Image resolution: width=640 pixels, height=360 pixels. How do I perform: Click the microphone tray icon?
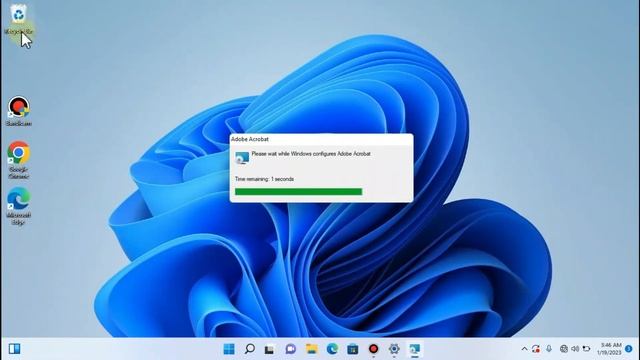pos(549,349)
